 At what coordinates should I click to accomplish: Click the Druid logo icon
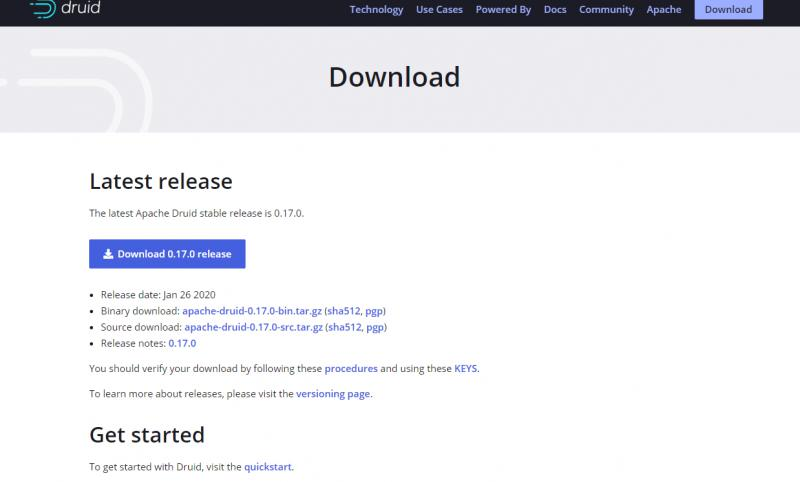(43, 9)
